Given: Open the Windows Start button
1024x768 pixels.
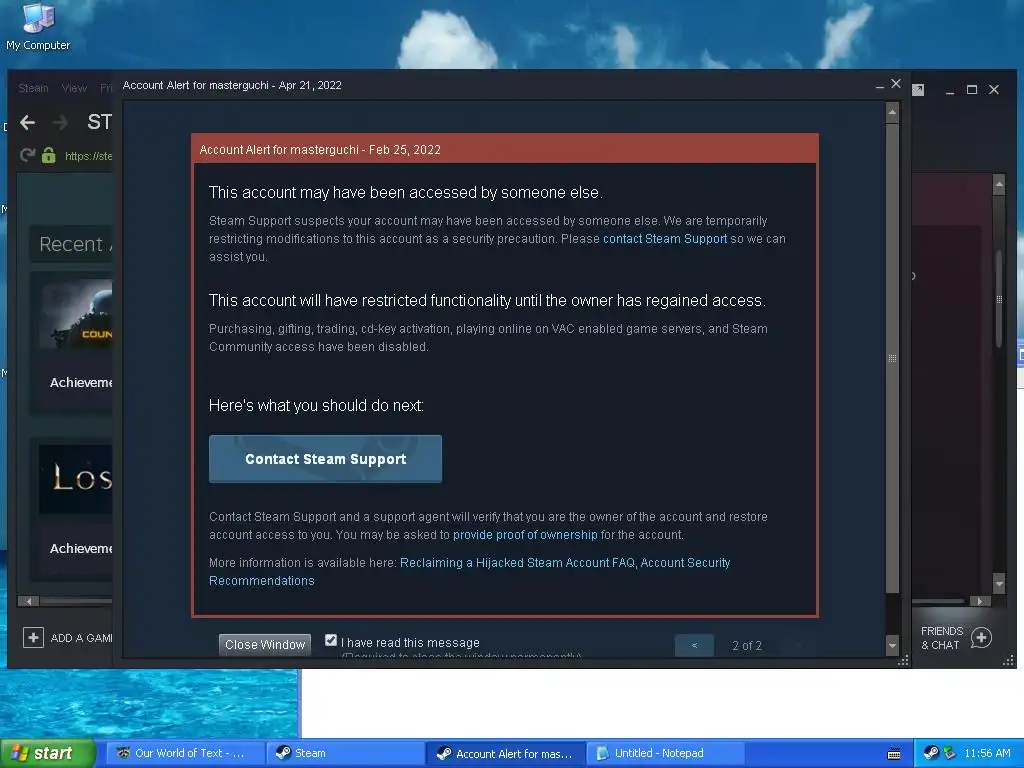Looking at the screenshot, I should 48,753.
